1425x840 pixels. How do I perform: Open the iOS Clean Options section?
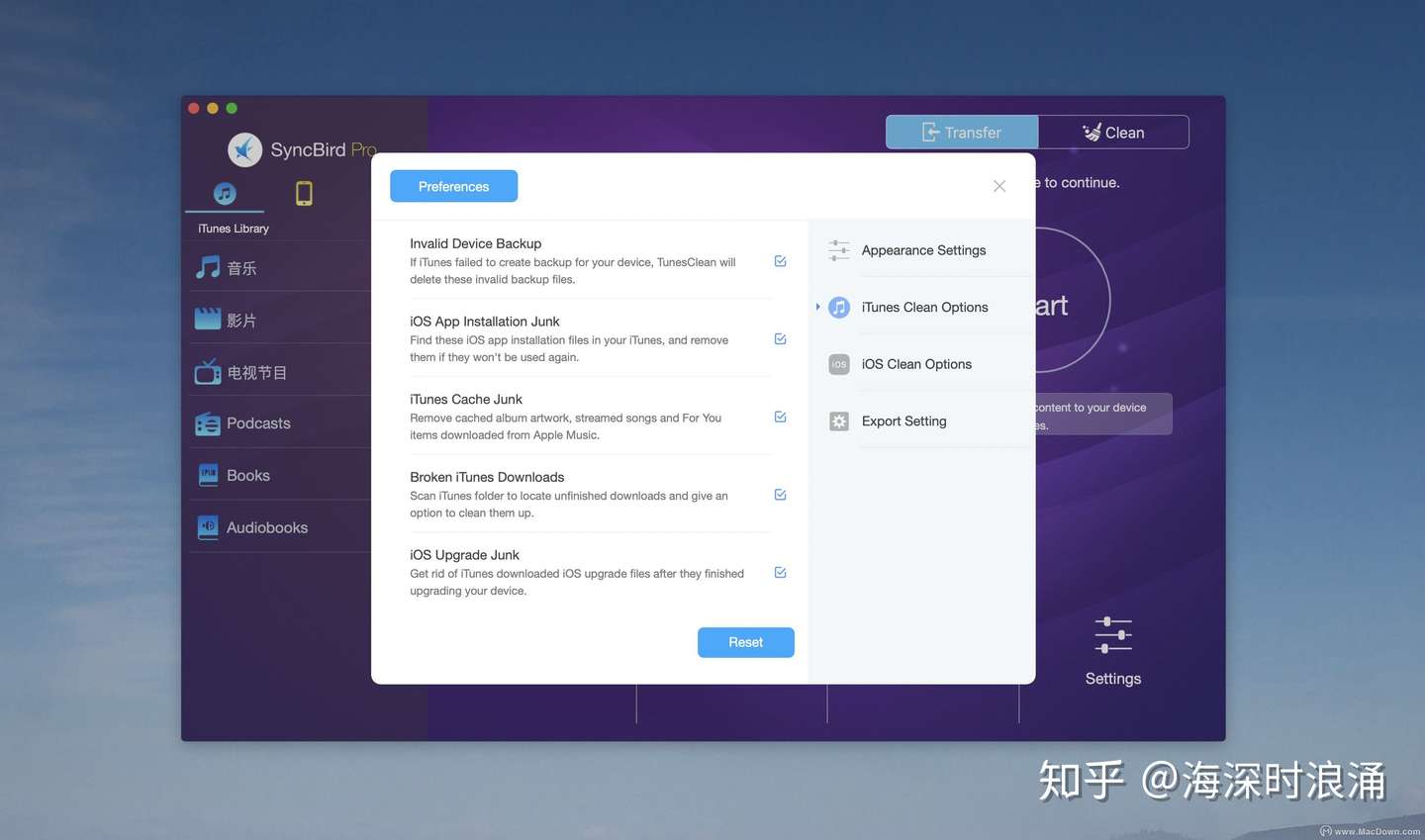(x=916, y=364)
